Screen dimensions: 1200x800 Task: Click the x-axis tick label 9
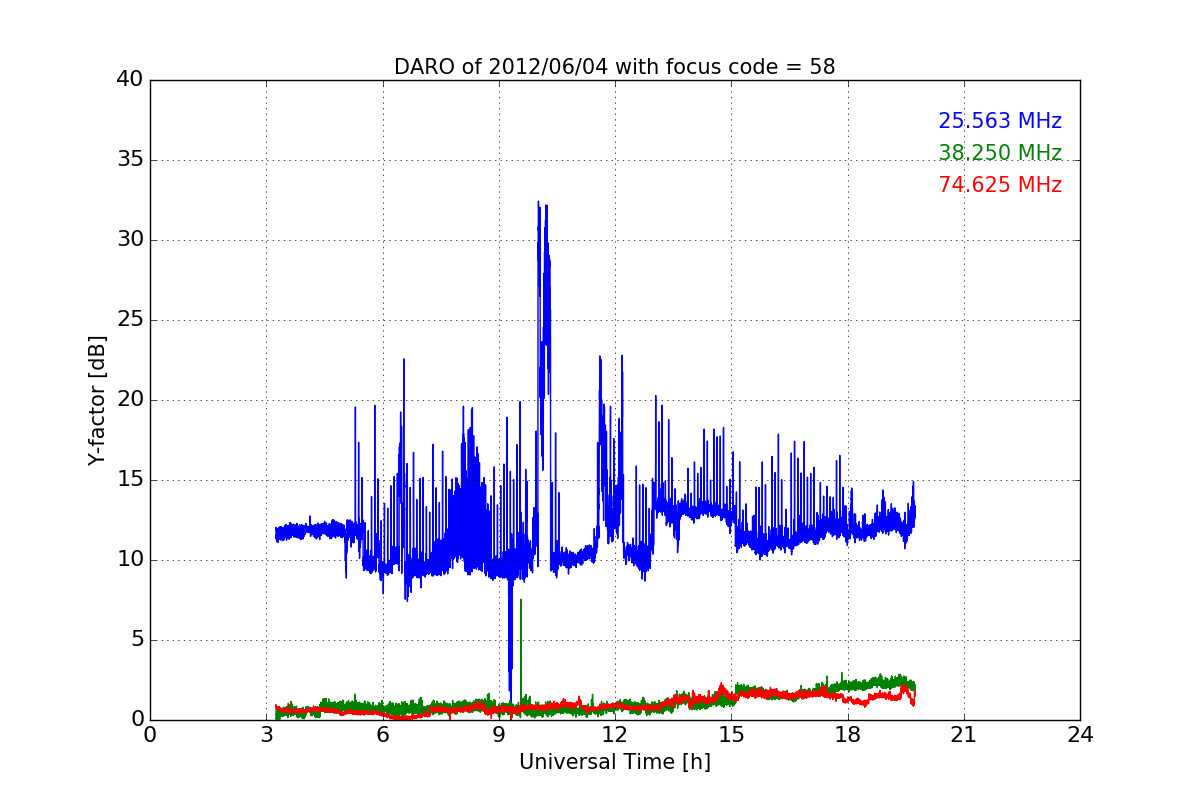tap(499, 734)
